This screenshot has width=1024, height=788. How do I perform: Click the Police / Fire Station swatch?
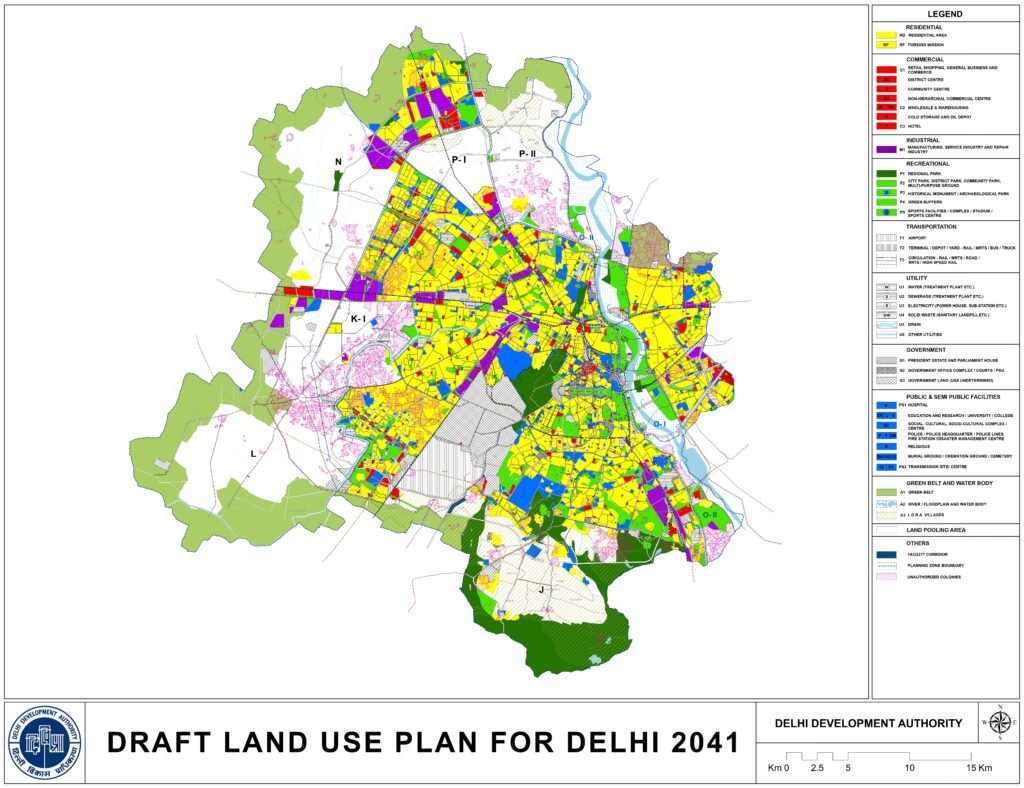click(886, 436)
